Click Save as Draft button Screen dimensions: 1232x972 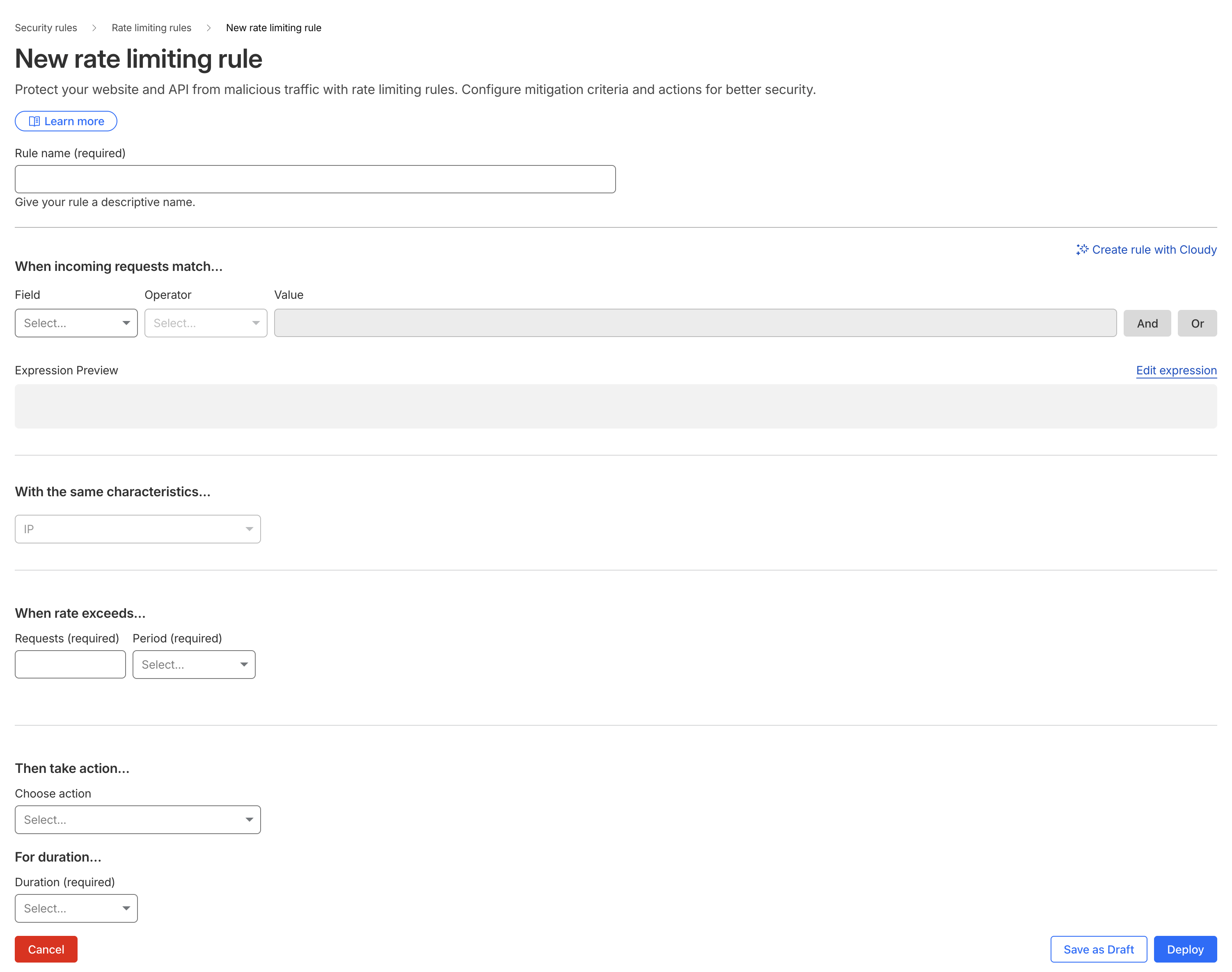tap(1098, 950)
